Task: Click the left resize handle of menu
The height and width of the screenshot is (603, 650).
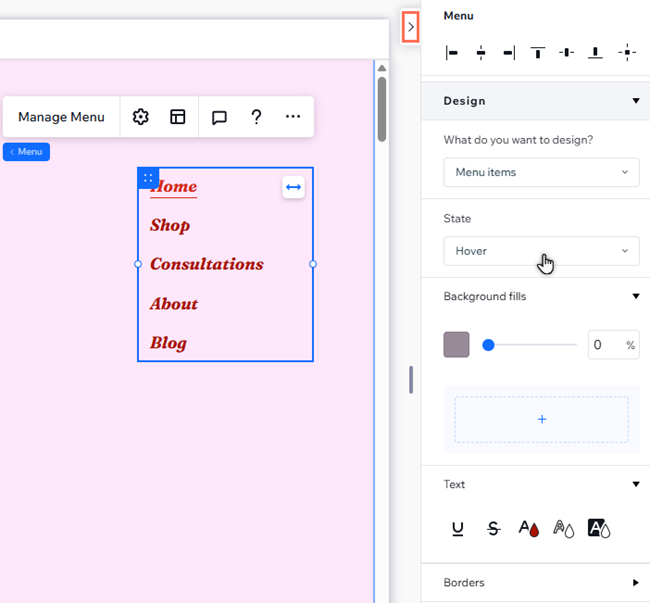Action: pyautogui.click(x=138, y=264)
